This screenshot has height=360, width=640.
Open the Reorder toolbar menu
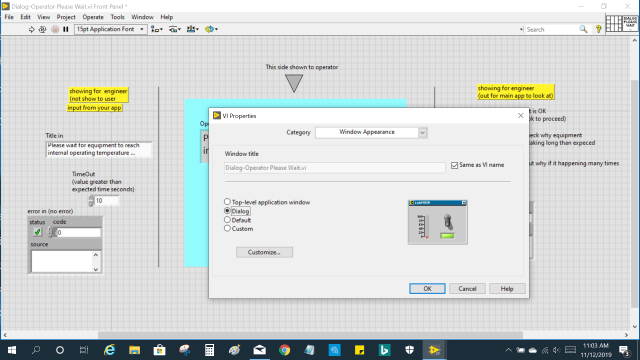211,29
